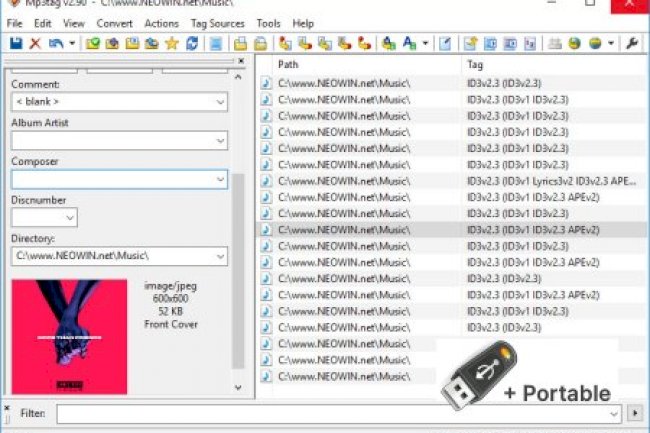650x433 pixels.
Task: Click music note icon of the highlighted row
Action: 266,230
